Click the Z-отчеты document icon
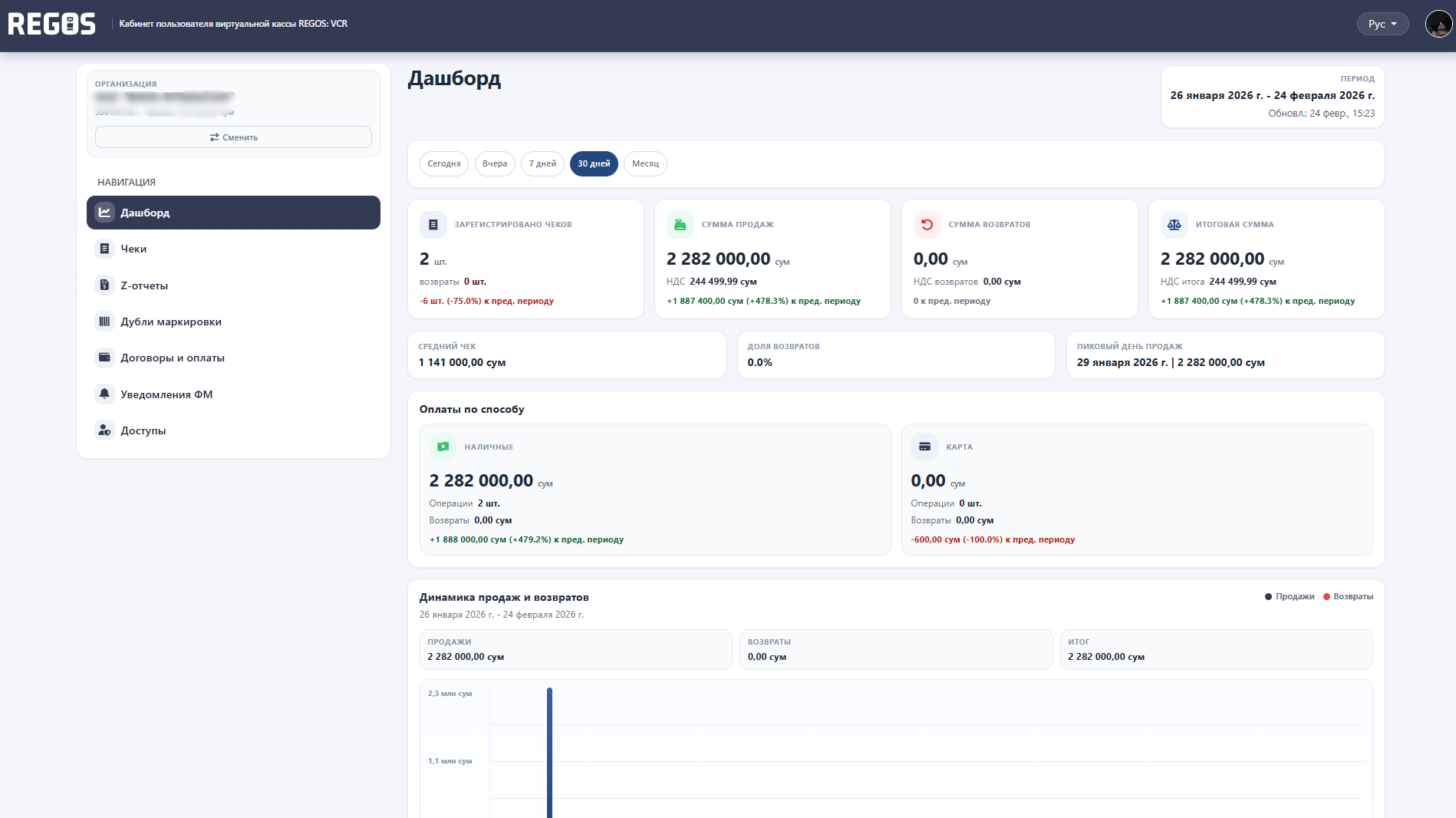Screen dimensions: 1456x818 (104, 285)
